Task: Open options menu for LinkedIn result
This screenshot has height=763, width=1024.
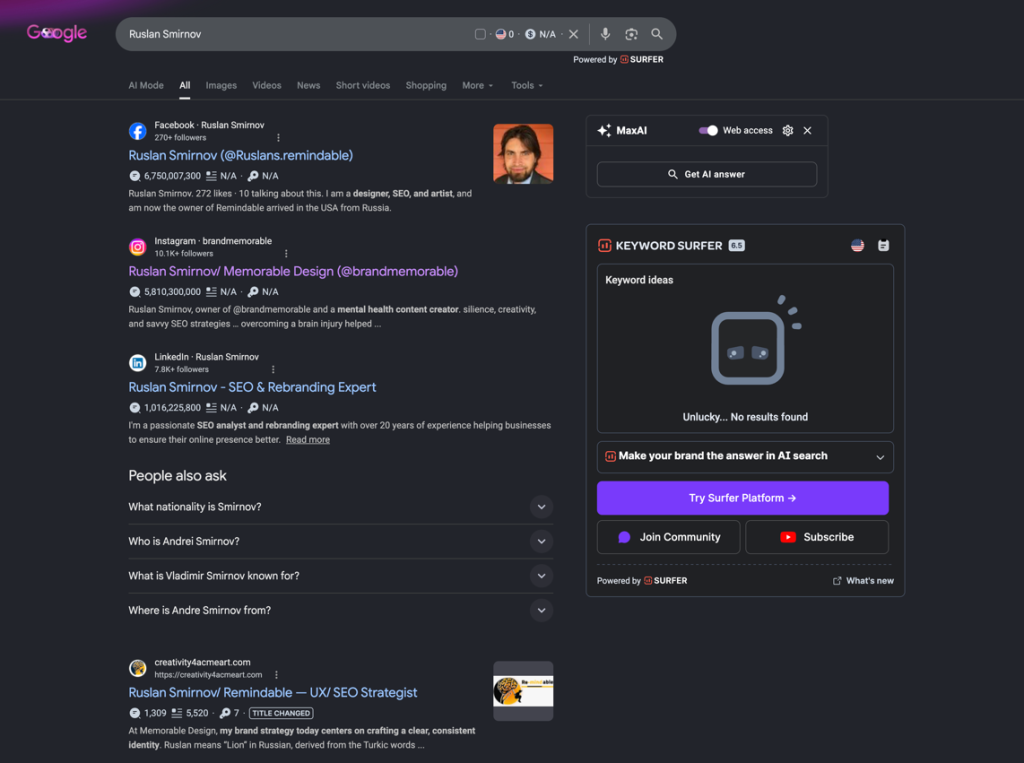Action: point(273,369)
